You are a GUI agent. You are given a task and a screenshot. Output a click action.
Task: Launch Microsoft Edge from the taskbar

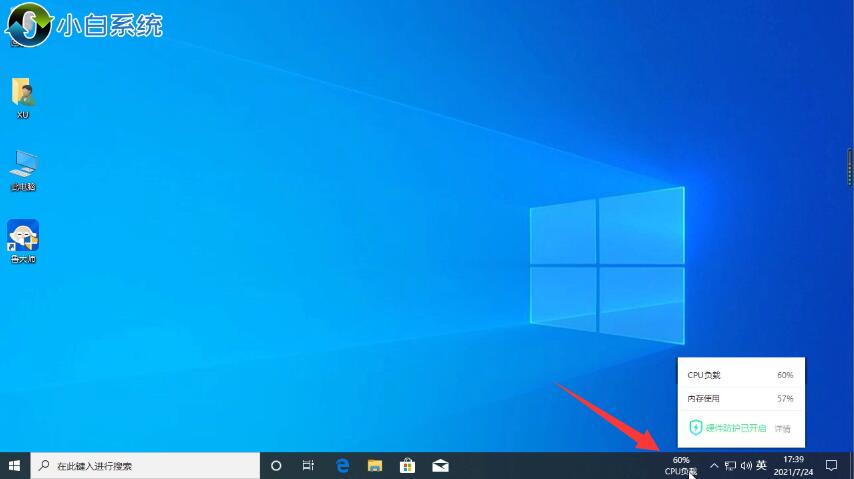342,466
